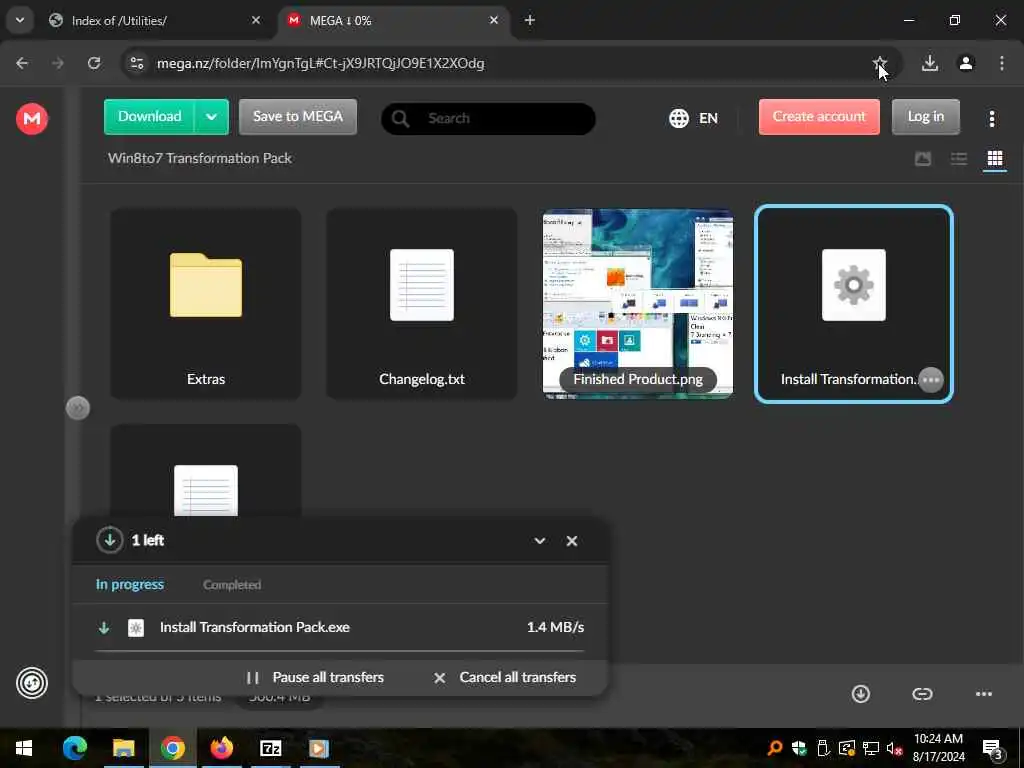The height and width of the screenshot is (768, 1024).
Task: Select the Changelog.txt file
Action: pyautogui.click(x=422, y=303)
